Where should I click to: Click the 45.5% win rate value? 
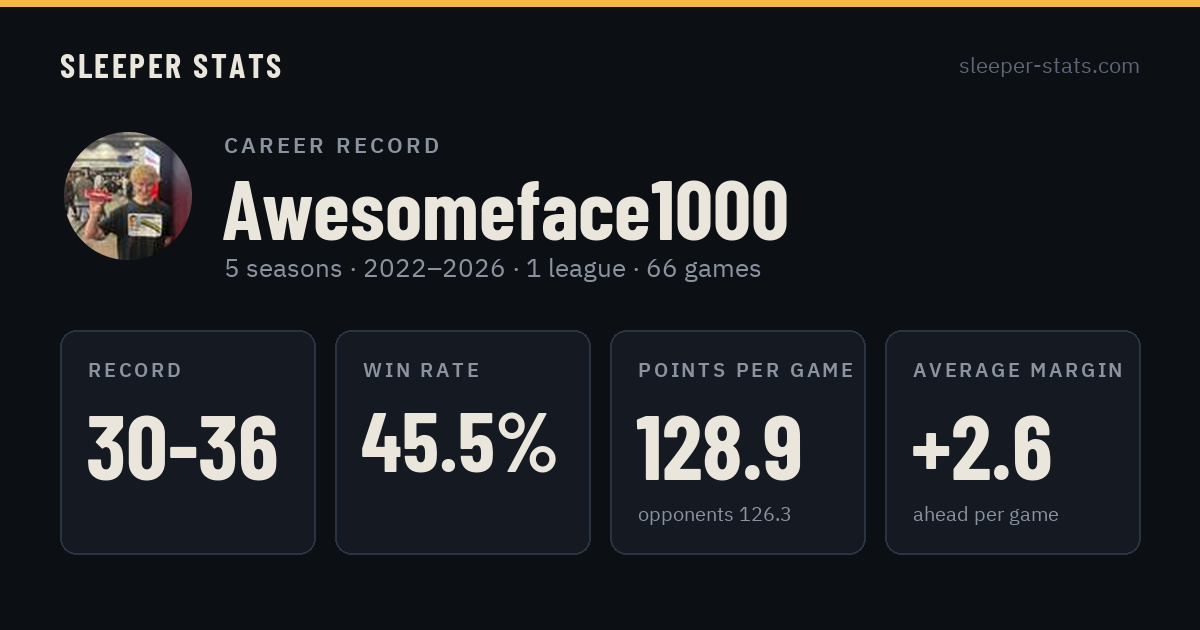click(459, 443)
